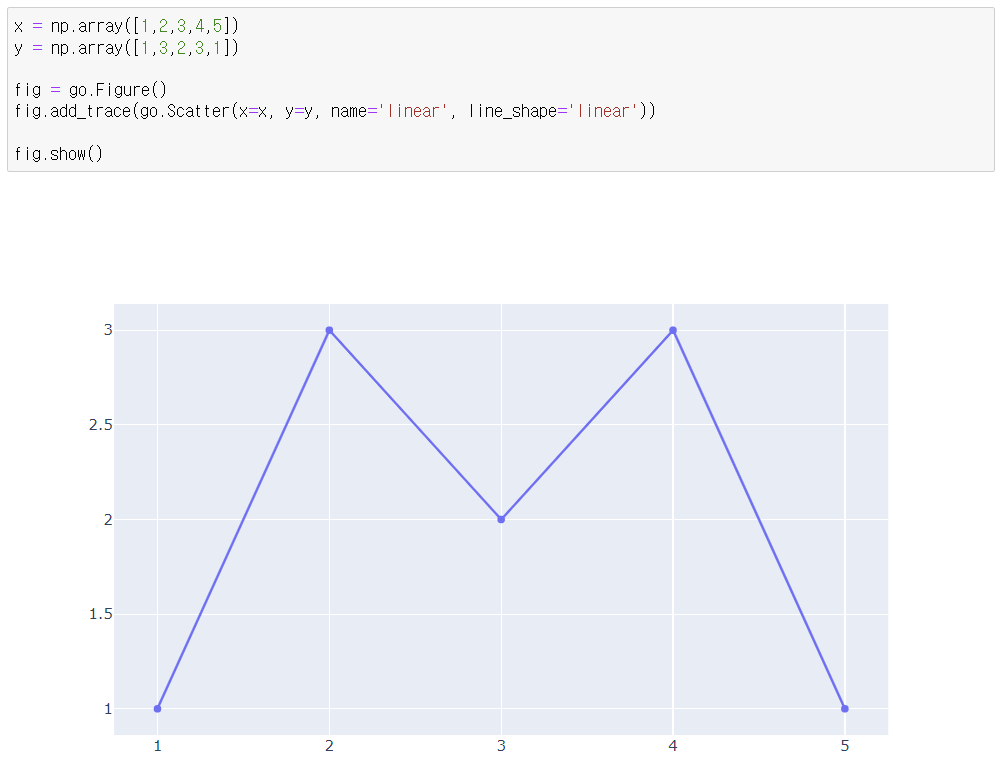Click the x = np.array code line
Viewport: 1002px width, 777px height.
tap(127, 26)
